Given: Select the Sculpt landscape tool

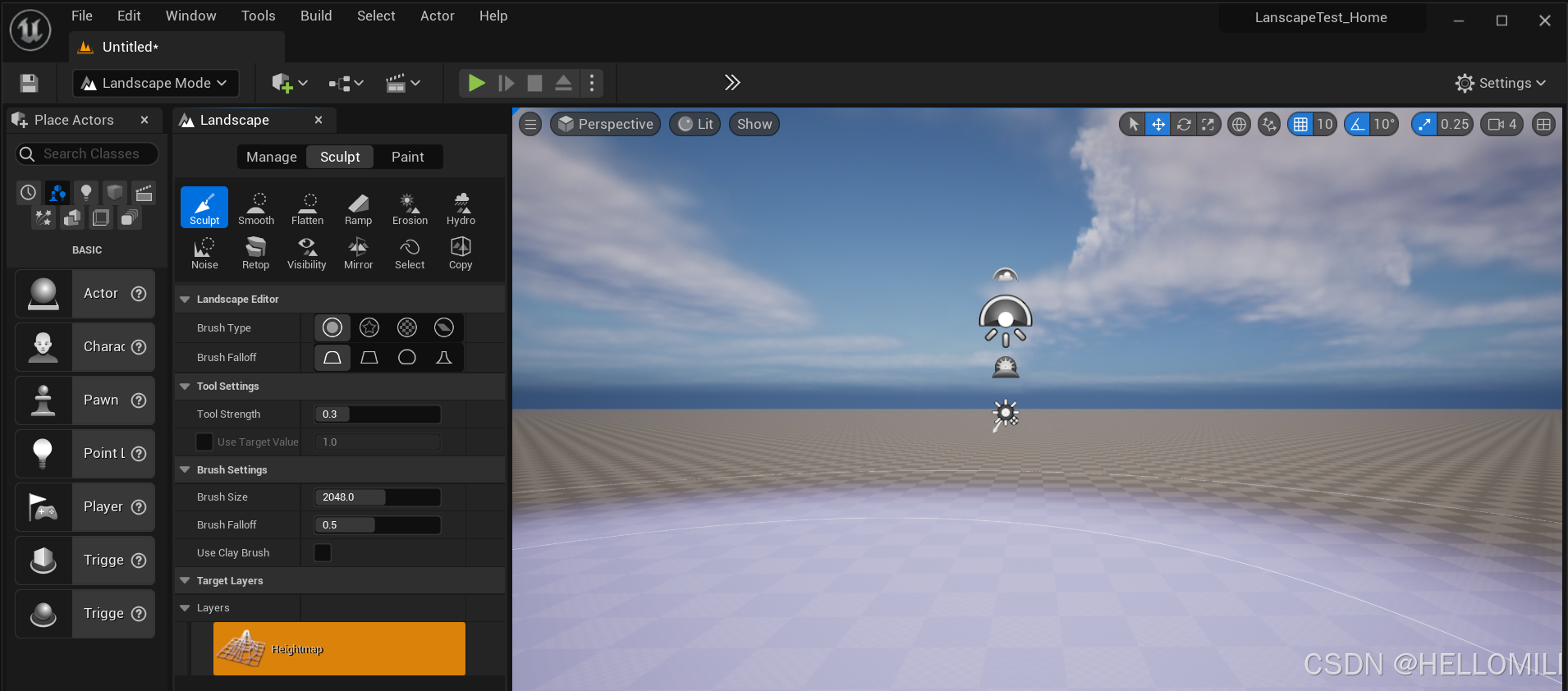Looking at the screenshot, I should tap(204, 207).
